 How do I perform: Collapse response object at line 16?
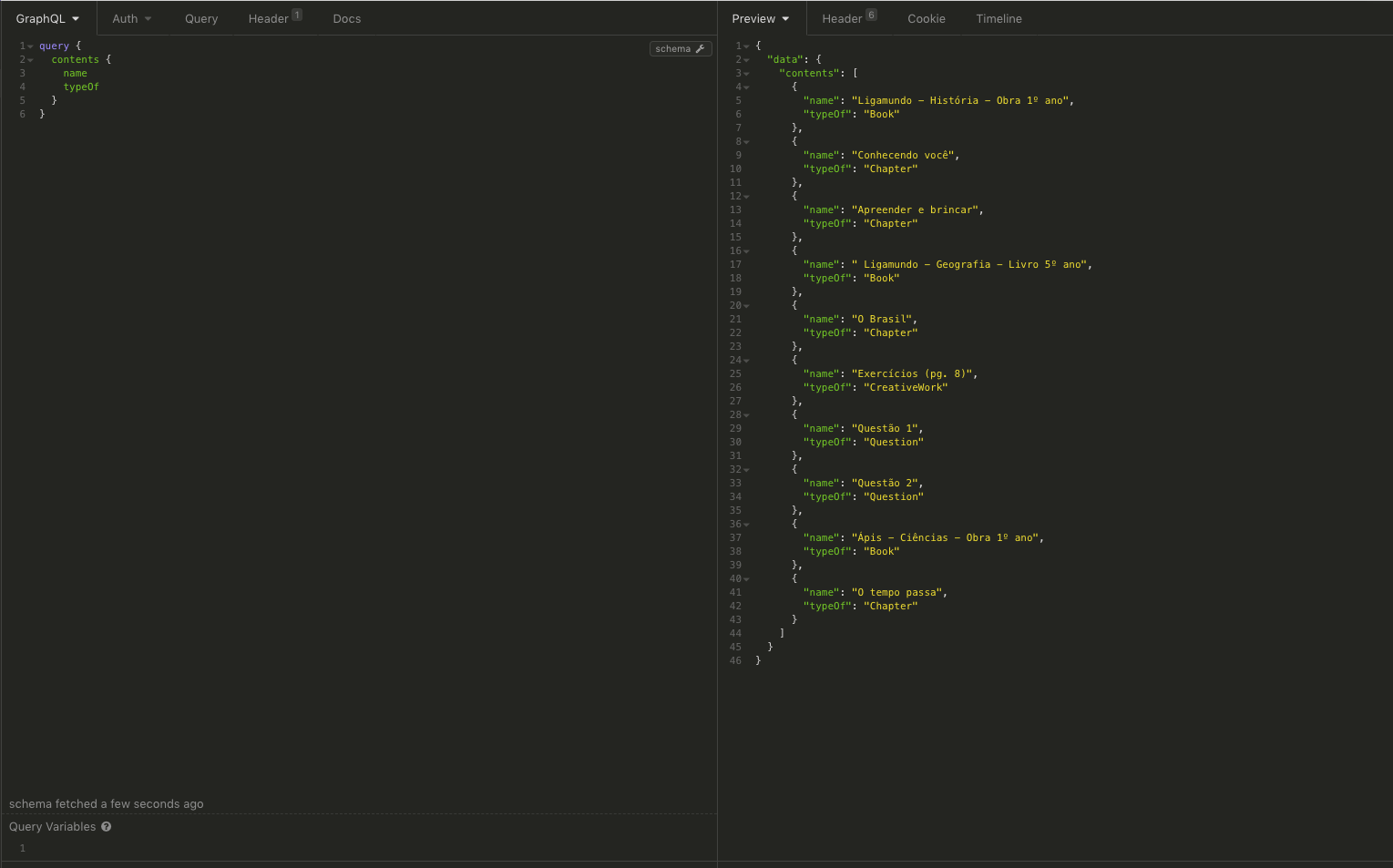[746, 251]
